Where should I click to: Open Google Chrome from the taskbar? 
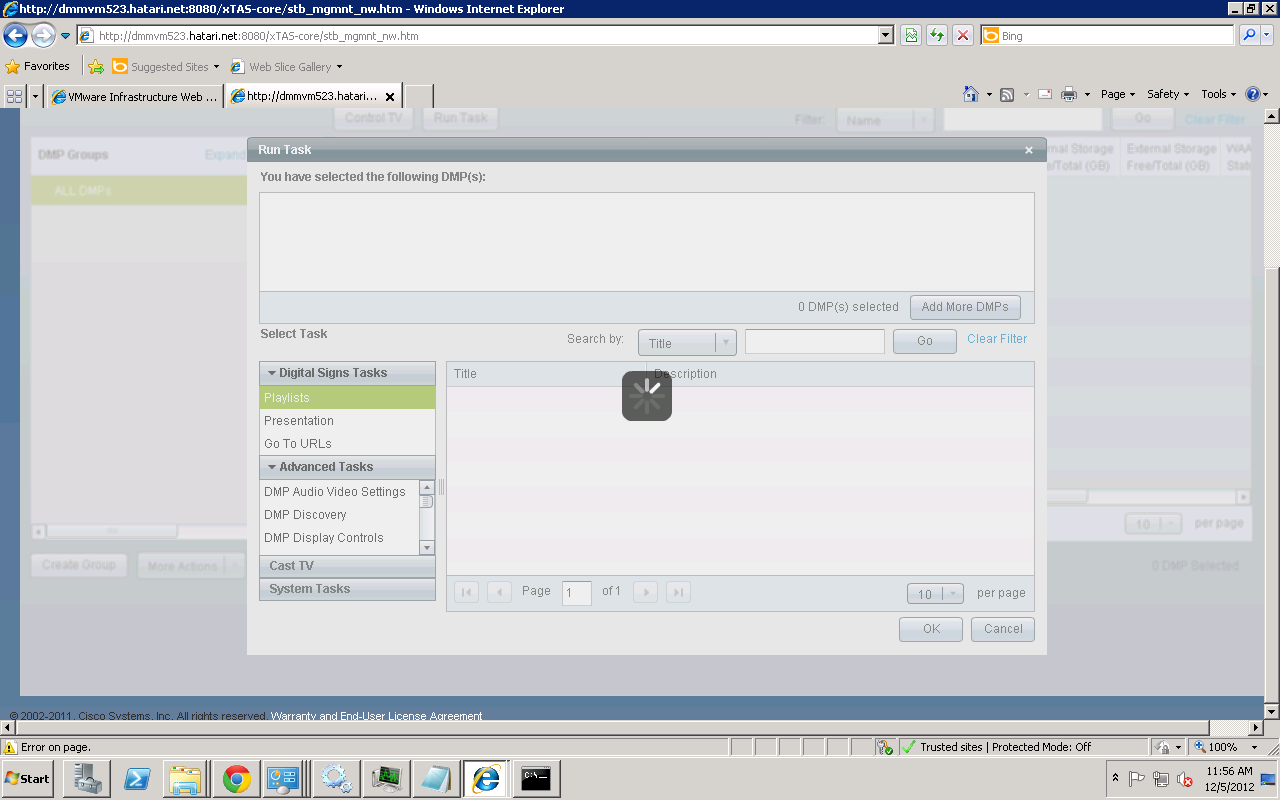click(237, 778)
